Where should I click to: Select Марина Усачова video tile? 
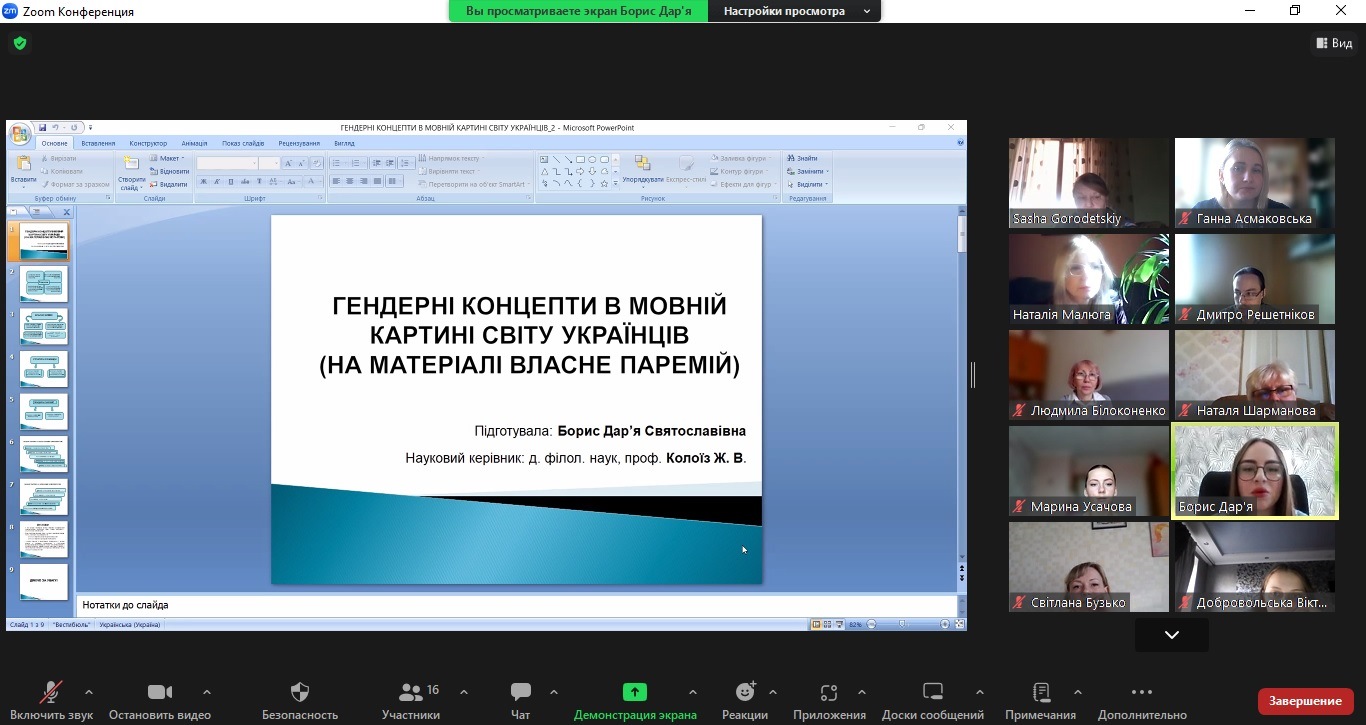coord(1089,471)
